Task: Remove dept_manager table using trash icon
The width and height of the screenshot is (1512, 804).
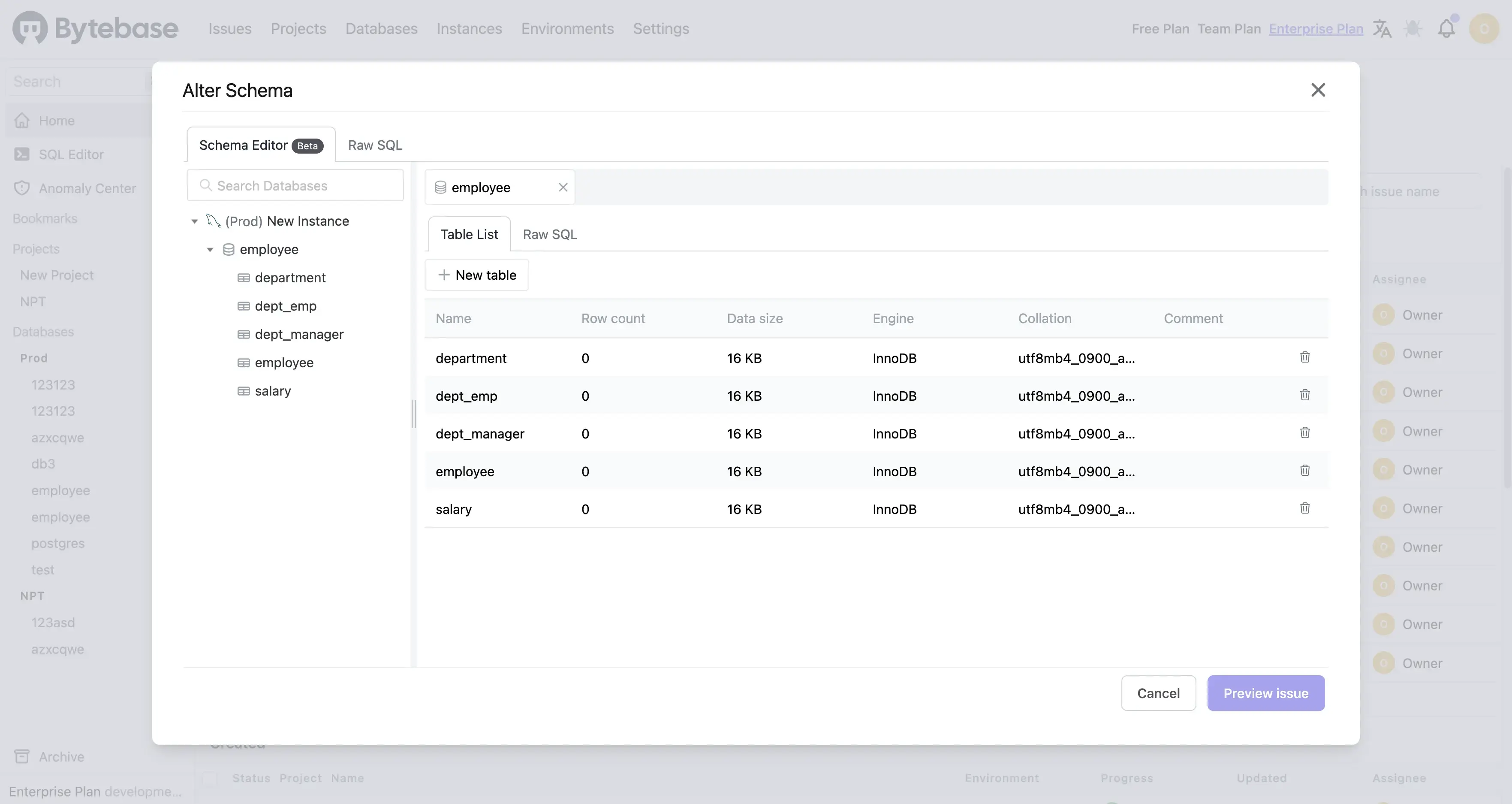Action: pos(1304,433)
